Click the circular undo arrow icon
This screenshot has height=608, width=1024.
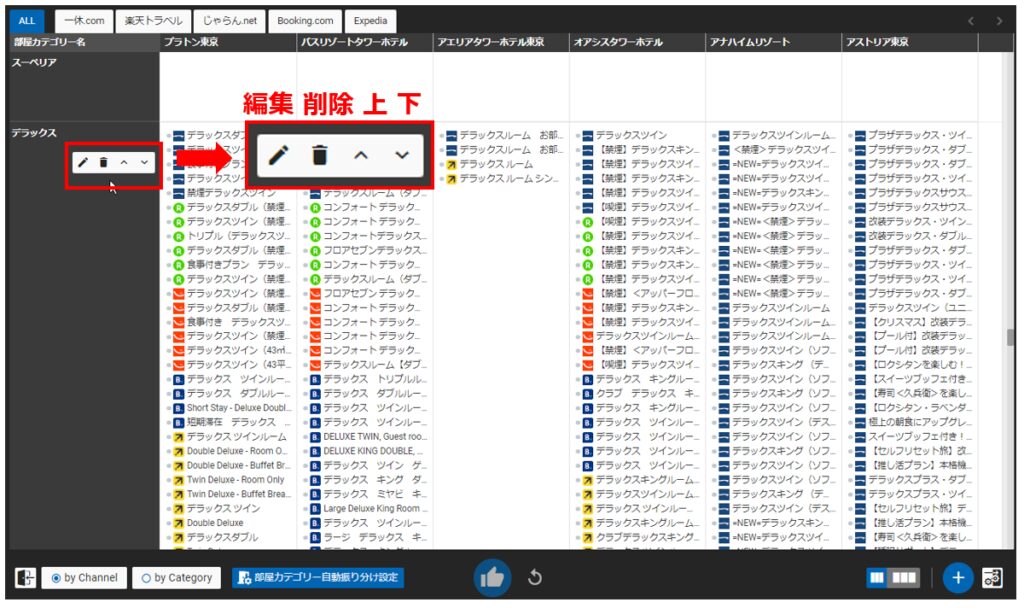535,577
